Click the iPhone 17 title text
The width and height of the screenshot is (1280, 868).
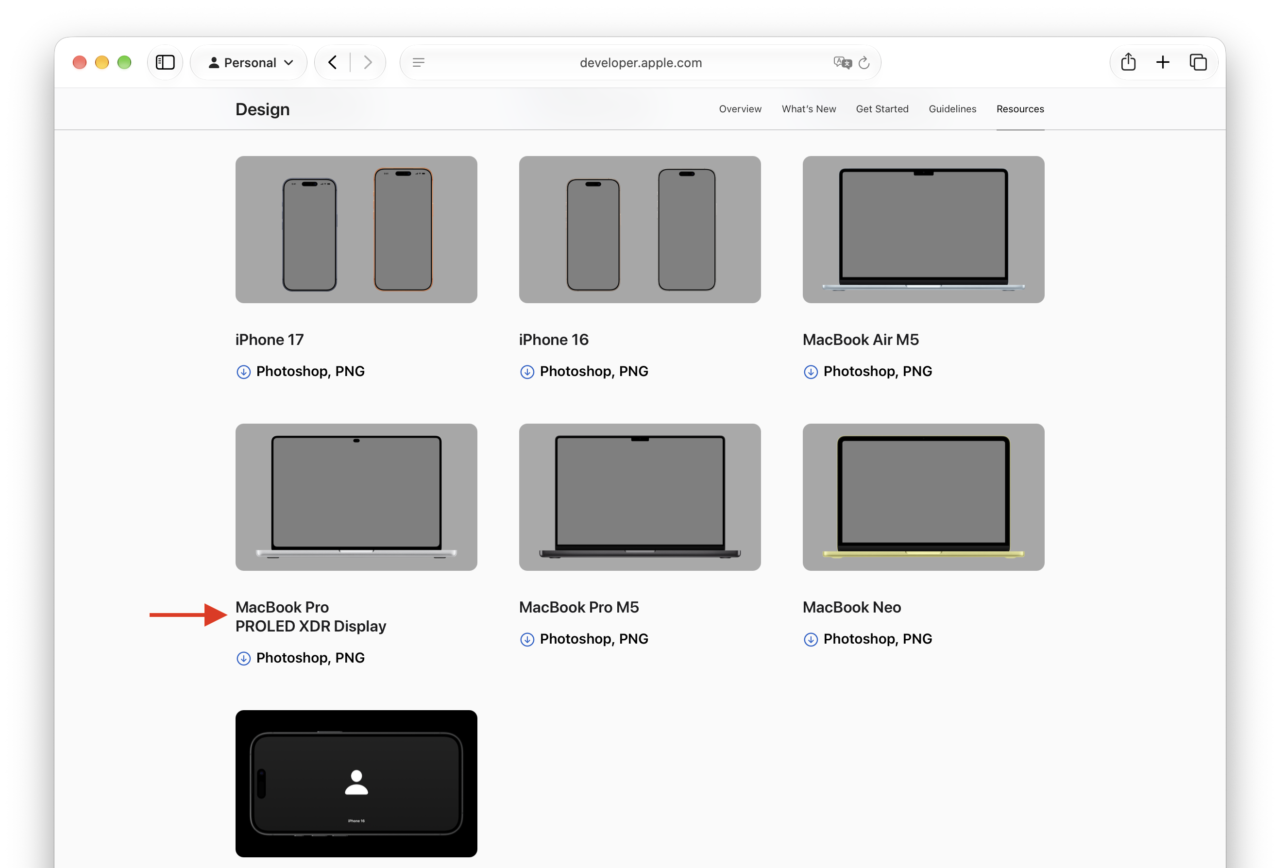pyautogui.click(x=270, y=340)
